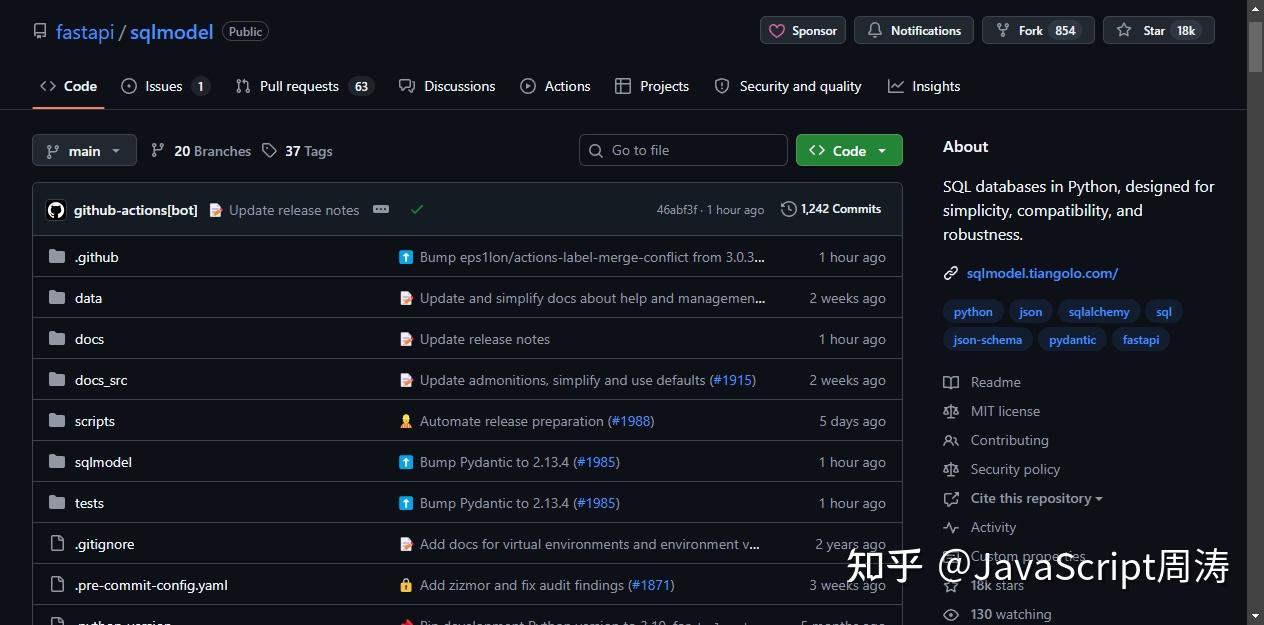The height and width of the screenshot is (625, 1264).
Task: Open the scripts folder
Action: coord(95,421)
